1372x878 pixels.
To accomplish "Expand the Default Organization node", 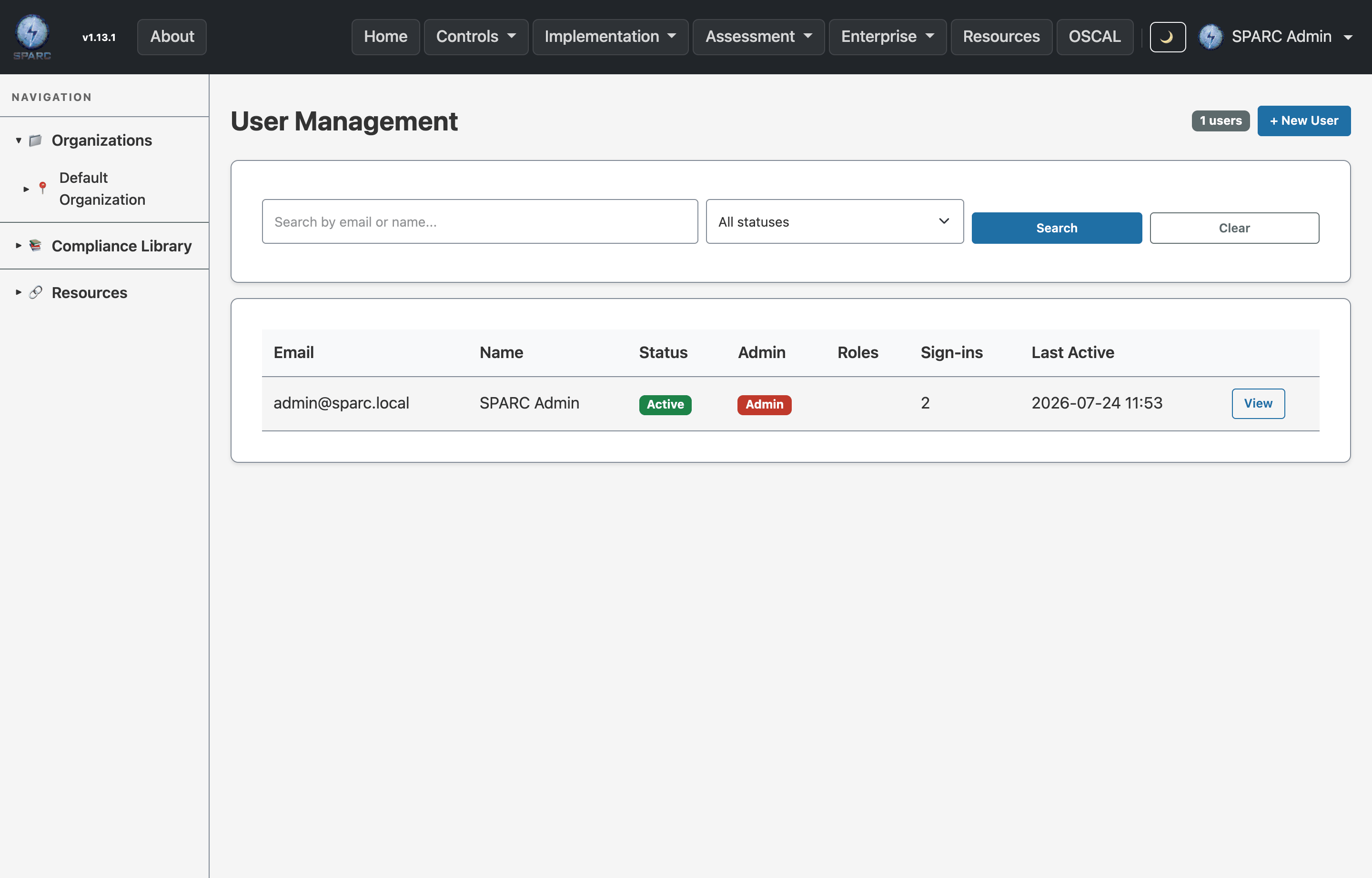I will tap(26, 189).
